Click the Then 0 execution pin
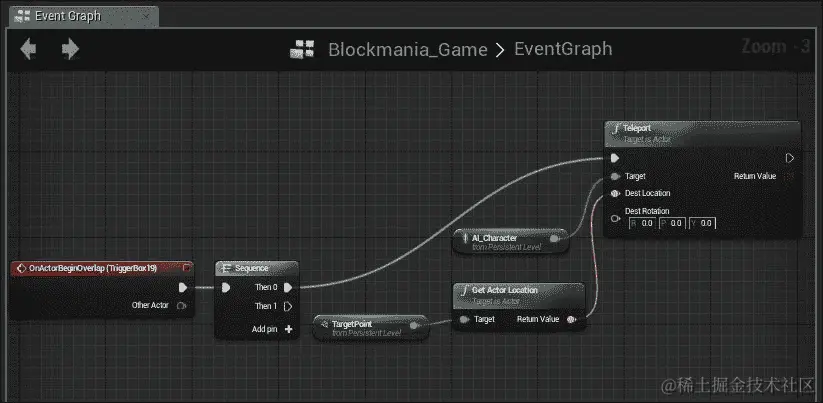The height and width of the screenshot is (403, 823). (x=288, y=288)
